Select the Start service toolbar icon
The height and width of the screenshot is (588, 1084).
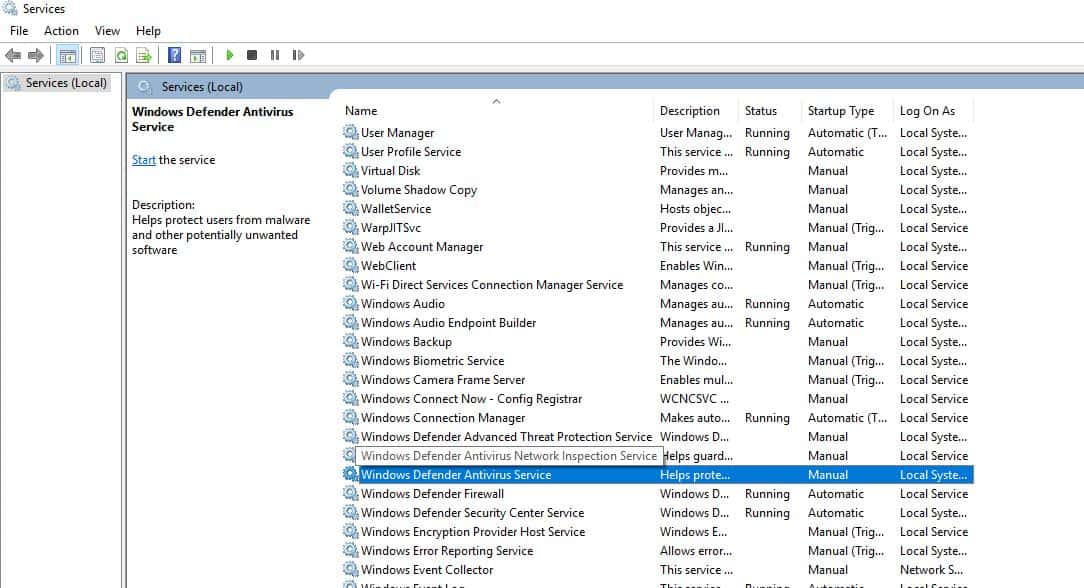click(230, 55)
